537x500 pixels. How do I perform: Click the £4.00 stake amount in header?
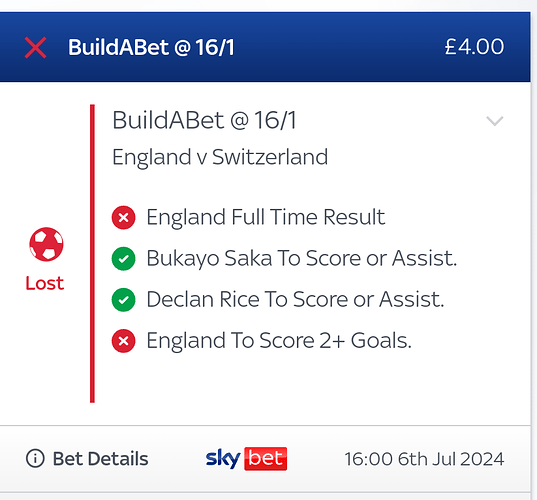click(474, 47)
